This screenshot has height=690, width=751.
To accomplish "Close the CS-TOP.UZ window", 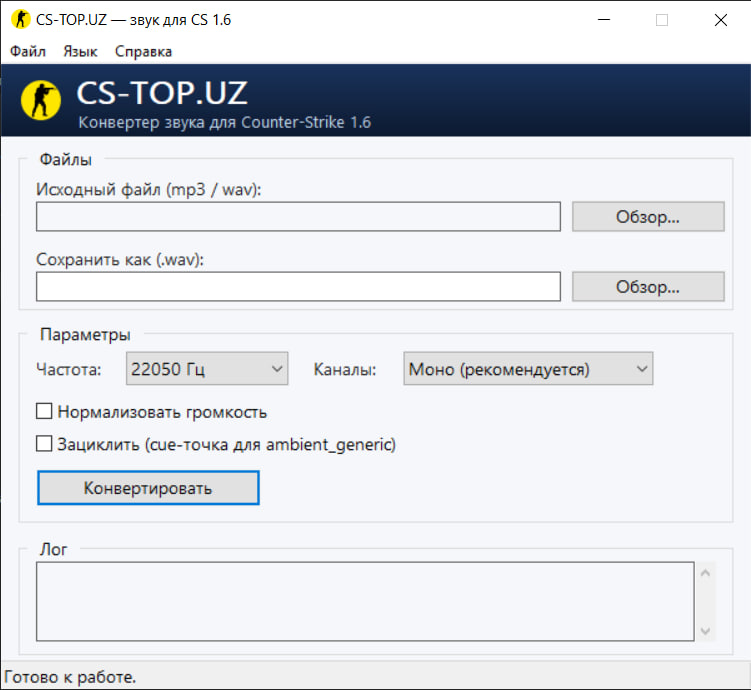I will (x=720, y=20).
